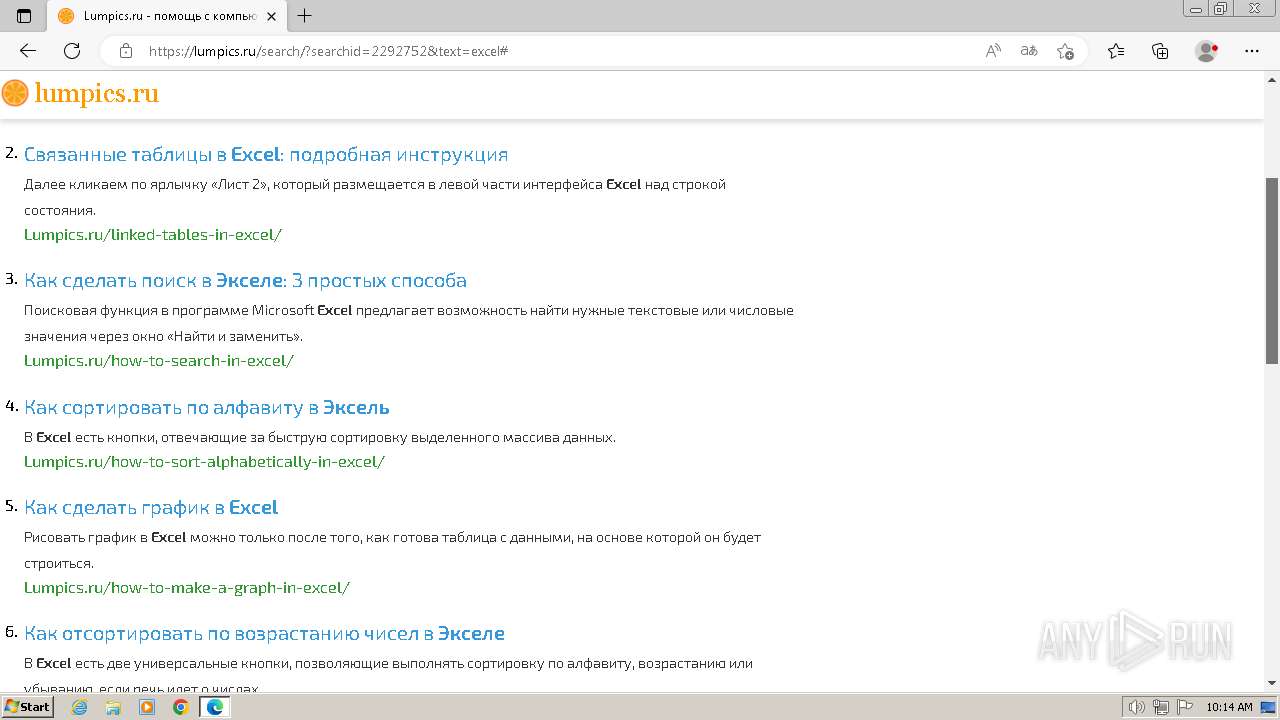Open the linked-tables-in-excel URL link
Viewport: 1280px width, 720px height.
(153, 235)
